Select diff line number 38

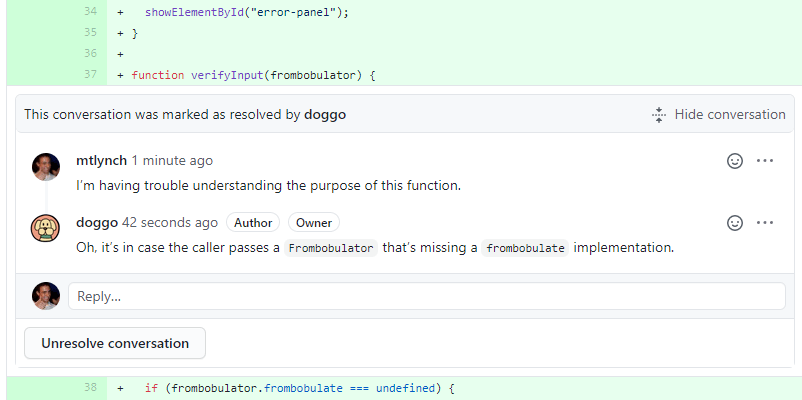pos(91,388)
